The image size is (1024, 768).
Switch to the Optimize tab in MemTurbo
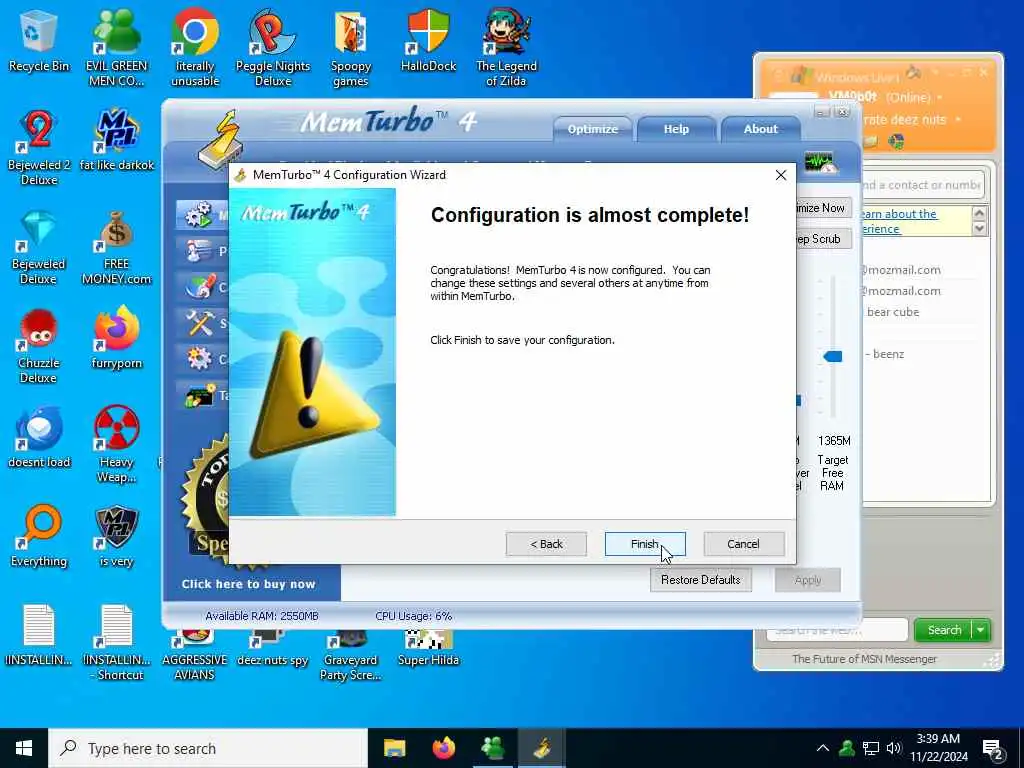[592, 129]
